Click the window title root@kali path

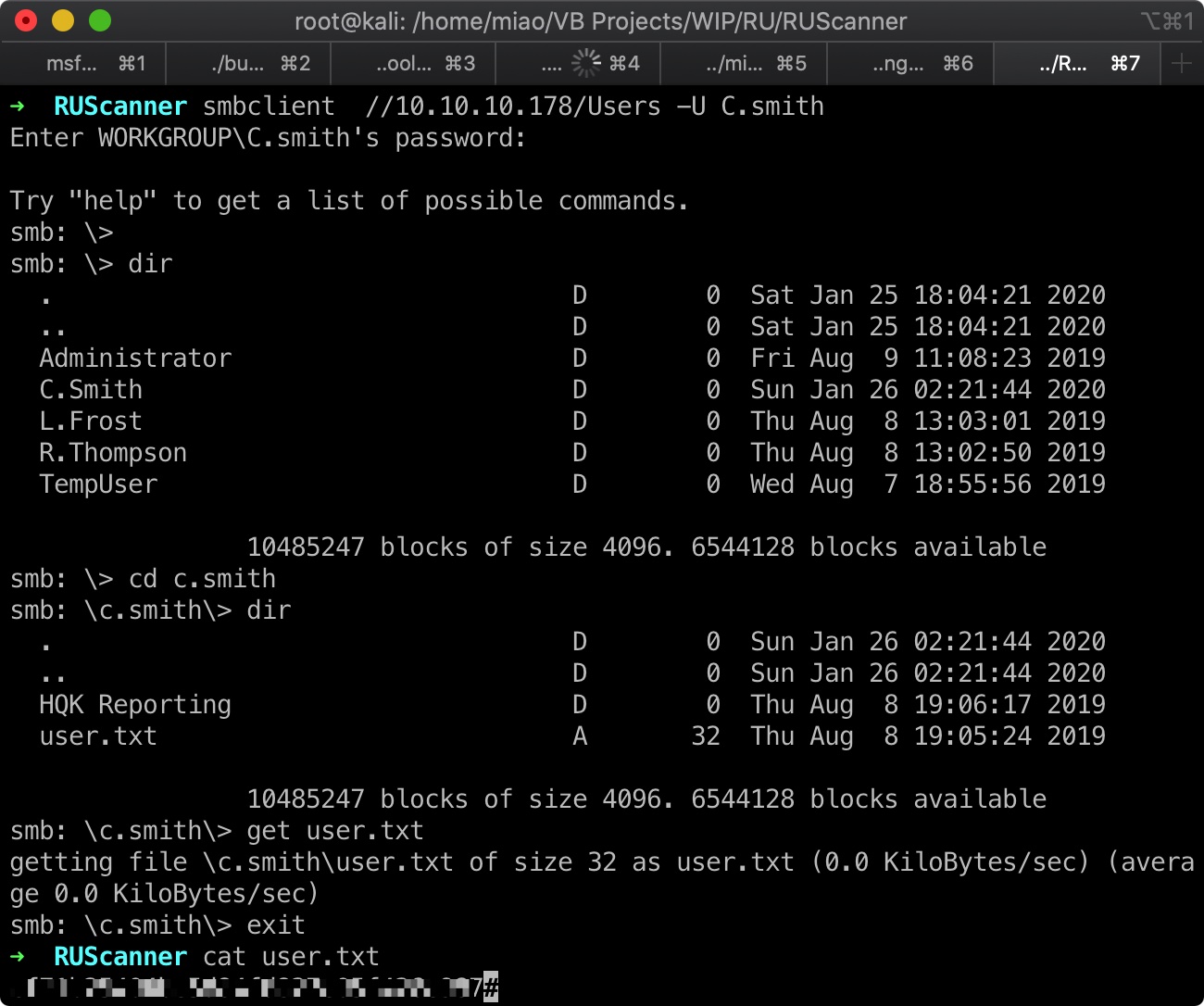600,21
